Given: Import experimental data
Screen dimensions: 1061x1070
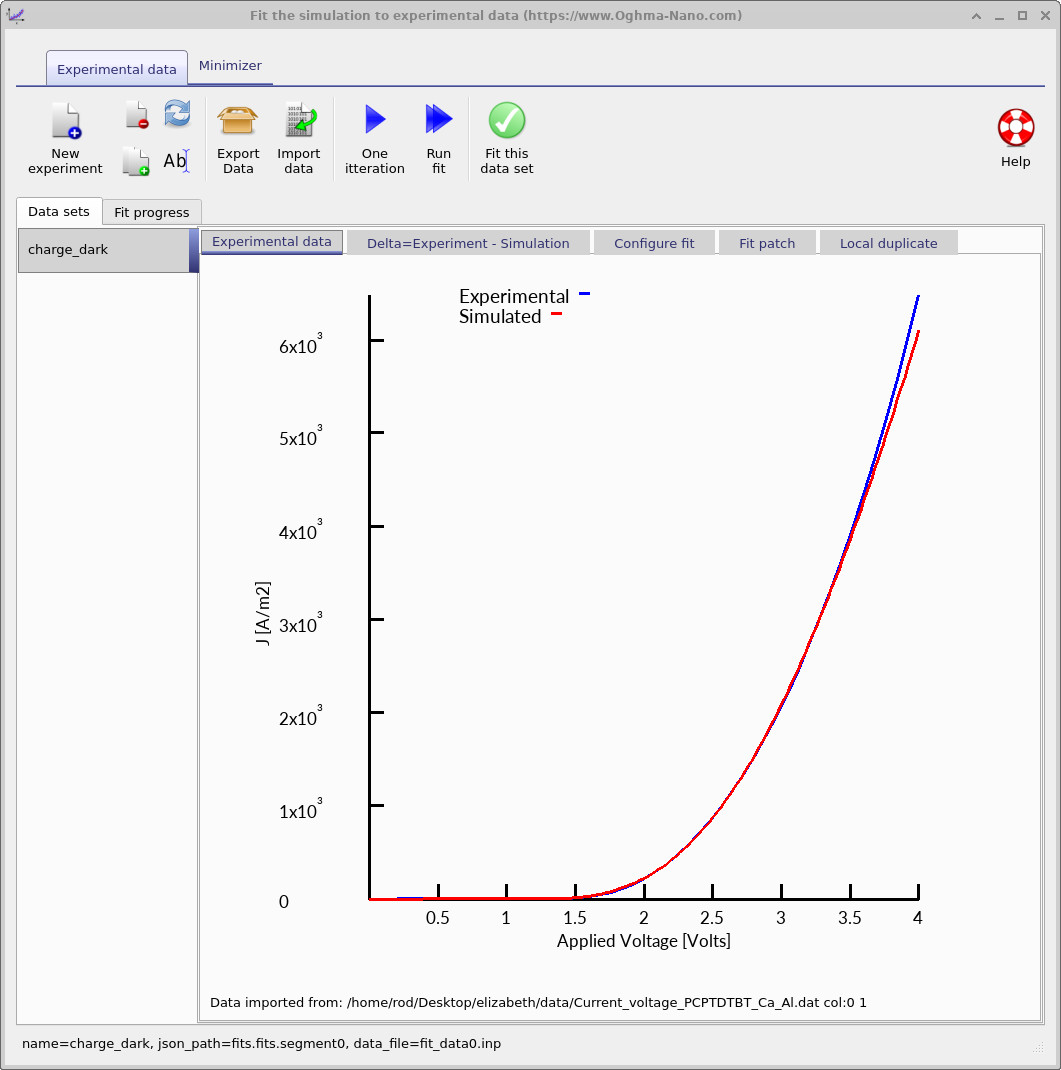Looking at the screenshot, I should tap(299, 138).
